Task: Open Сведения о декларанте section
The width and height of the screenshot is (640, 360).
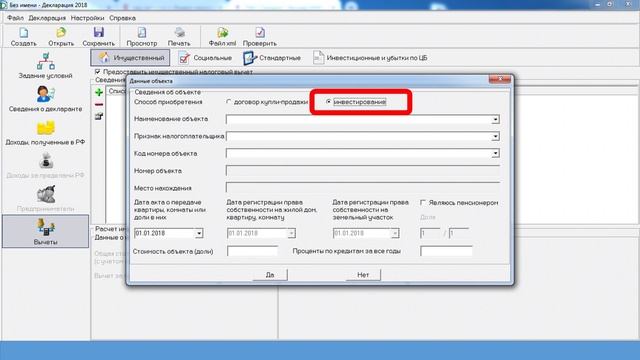Action: (45, 99)
